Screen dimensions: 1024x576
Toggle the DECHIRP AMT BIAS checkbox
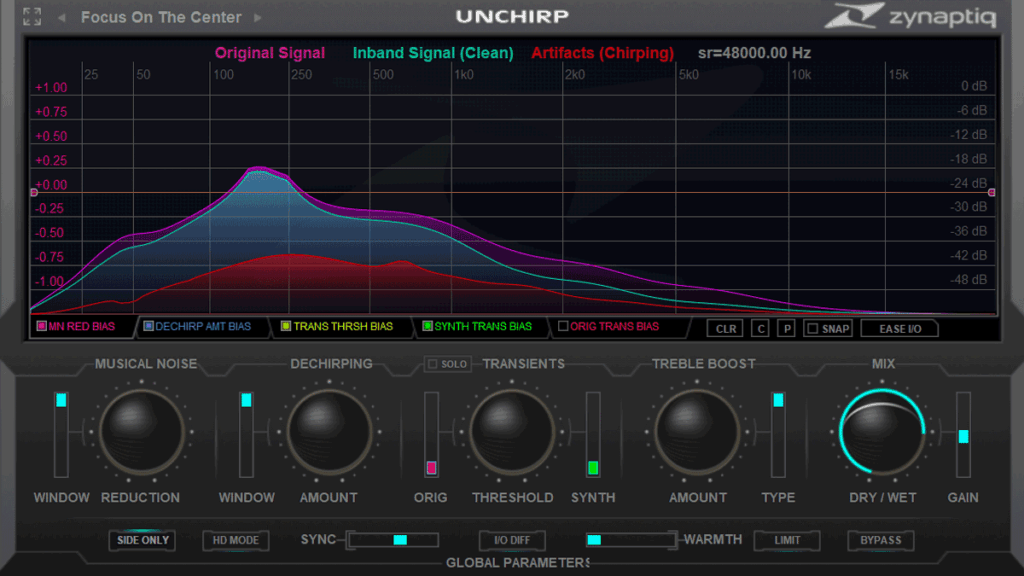[x=148, y=326]
